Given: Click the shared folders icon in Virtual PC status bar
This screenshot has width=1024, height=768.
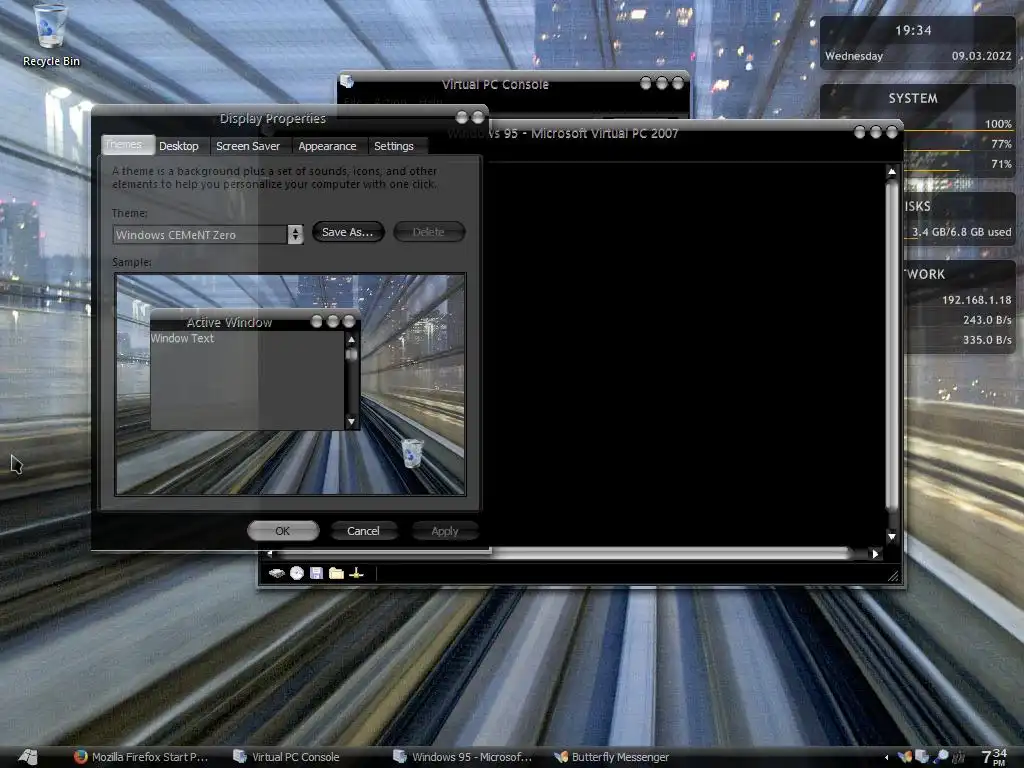Looking at the screenshot, I should [336, 573].
